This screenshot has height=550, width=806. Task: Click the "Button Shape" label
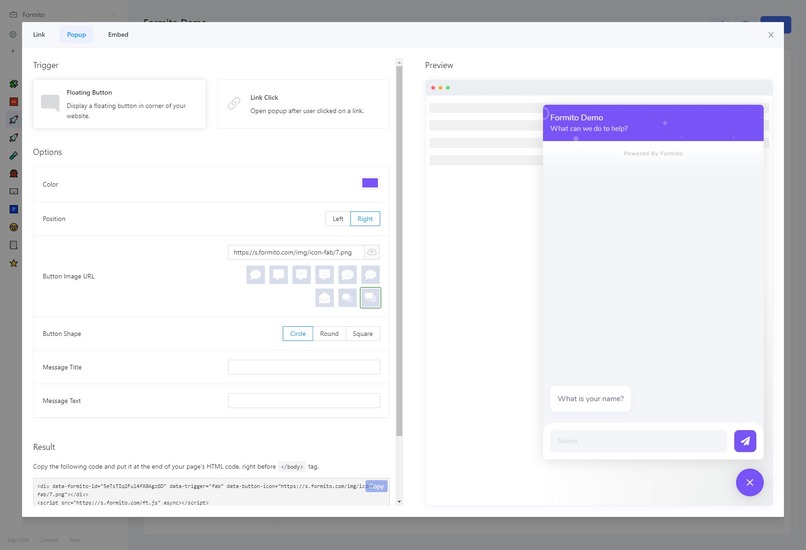[62, 334]
